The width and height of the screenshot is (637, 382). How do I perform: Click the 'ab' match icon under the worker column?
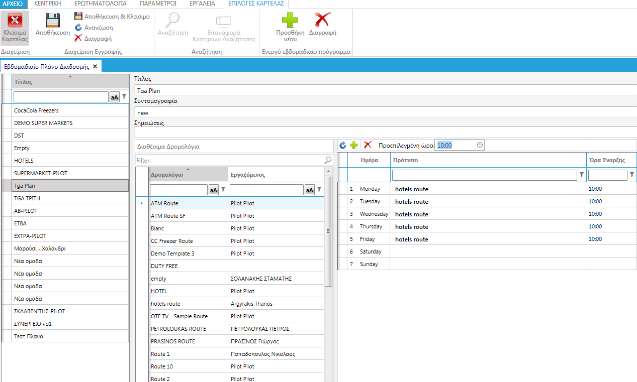pyautogui.click(x=309, y=190)
